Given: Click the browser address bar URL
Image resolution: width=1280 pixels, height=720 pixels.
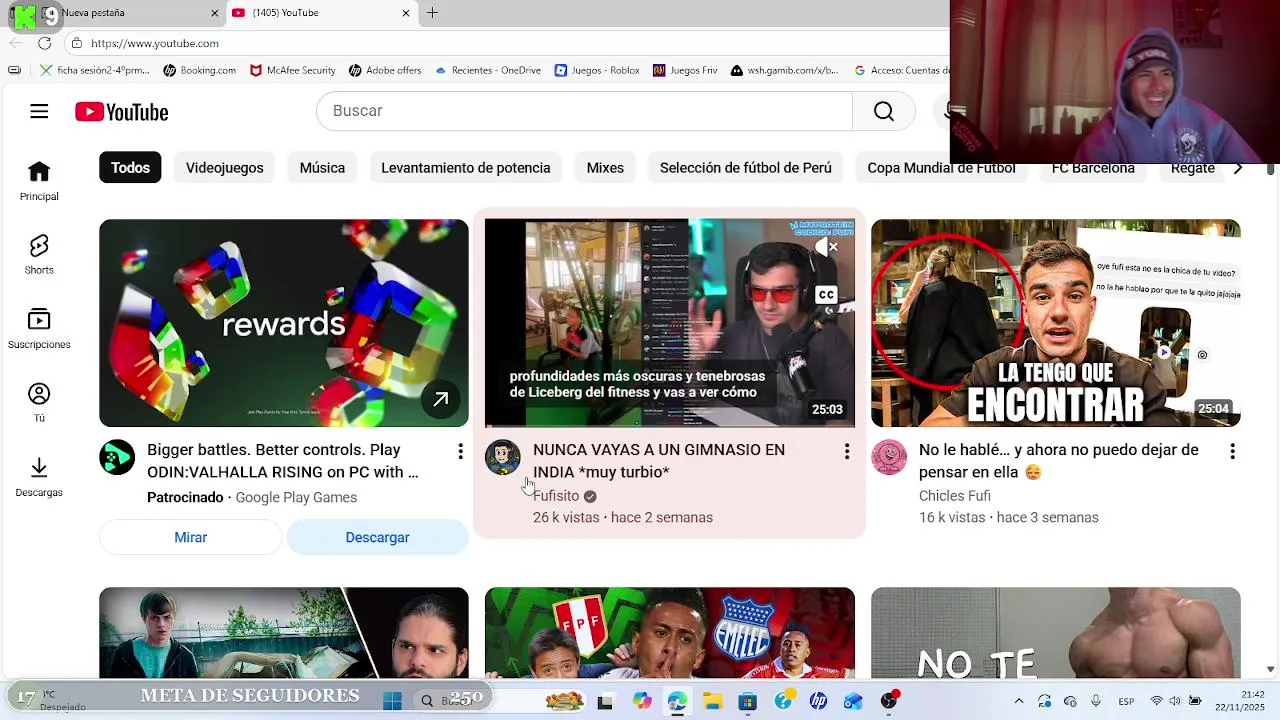Looking at the screenshot, I should coord(155,43).
